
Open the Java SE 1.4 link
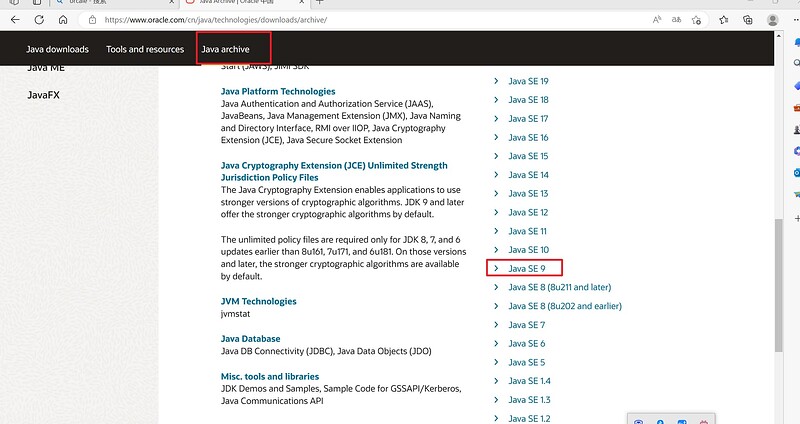pyautogui.click(x=529, y=381)
